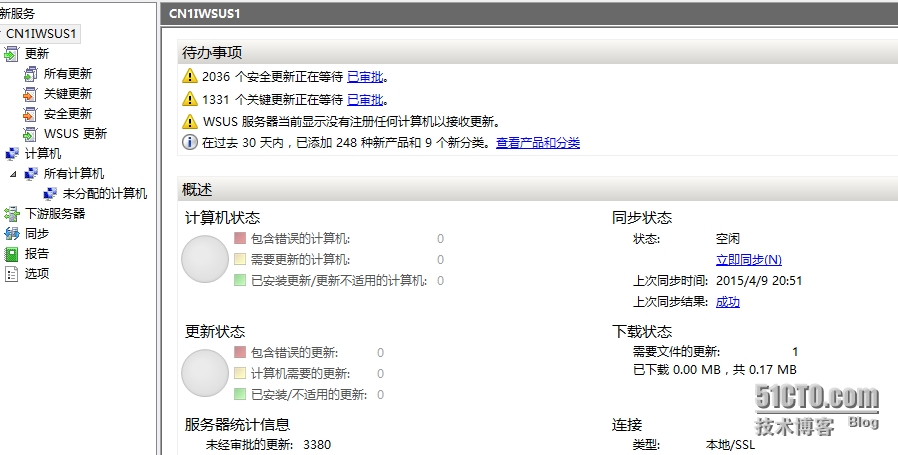Click 未经审批的更新 count 3380
898x455 pixels.
tap(317, 445)
